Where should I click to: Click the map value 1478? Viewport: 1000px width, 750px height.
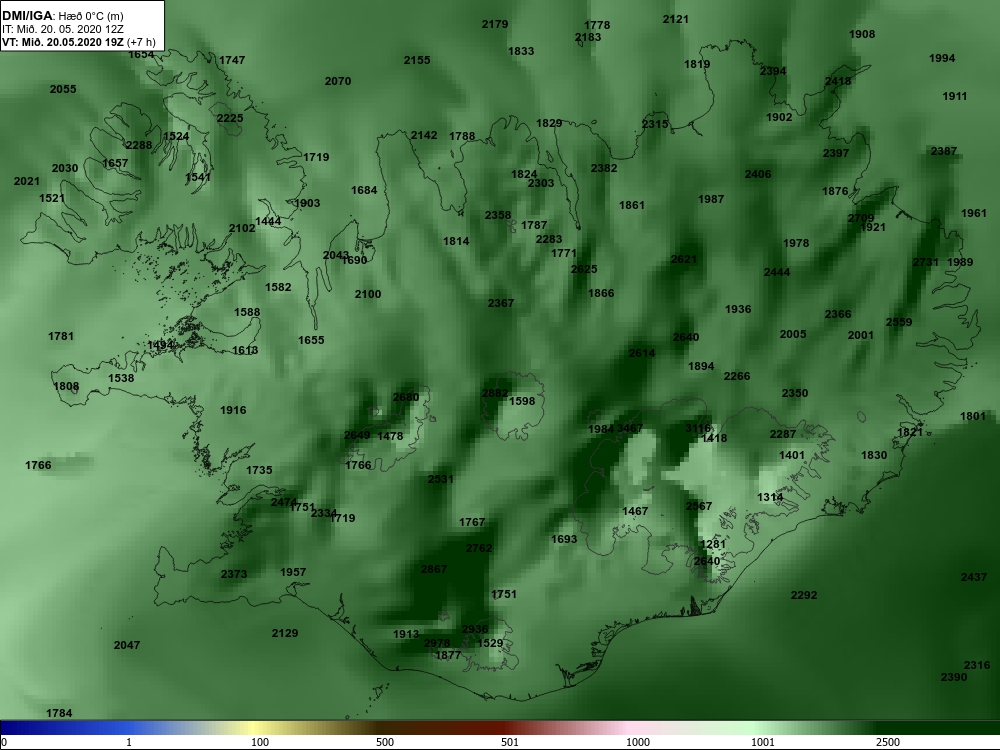click(390, 436)
